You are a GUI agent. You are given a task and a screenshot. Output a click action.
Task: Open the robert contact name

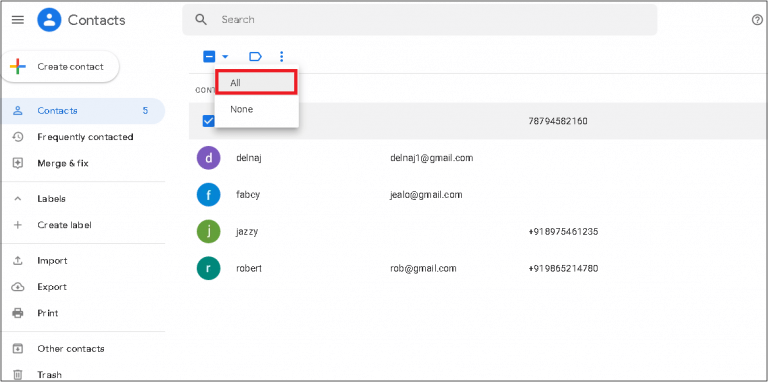(x=249, y=268)
